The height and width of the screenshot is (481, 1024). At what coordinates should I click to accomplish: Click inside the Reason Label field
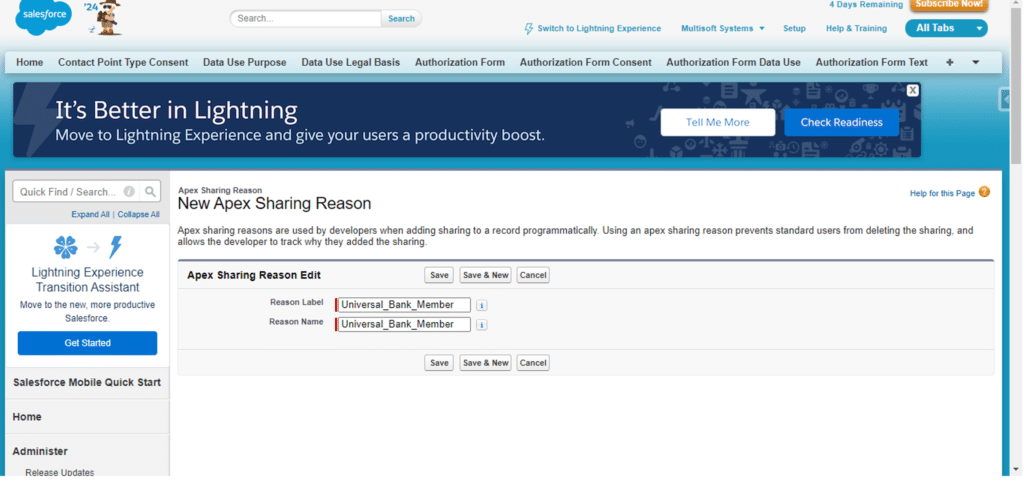click(404, 305)
